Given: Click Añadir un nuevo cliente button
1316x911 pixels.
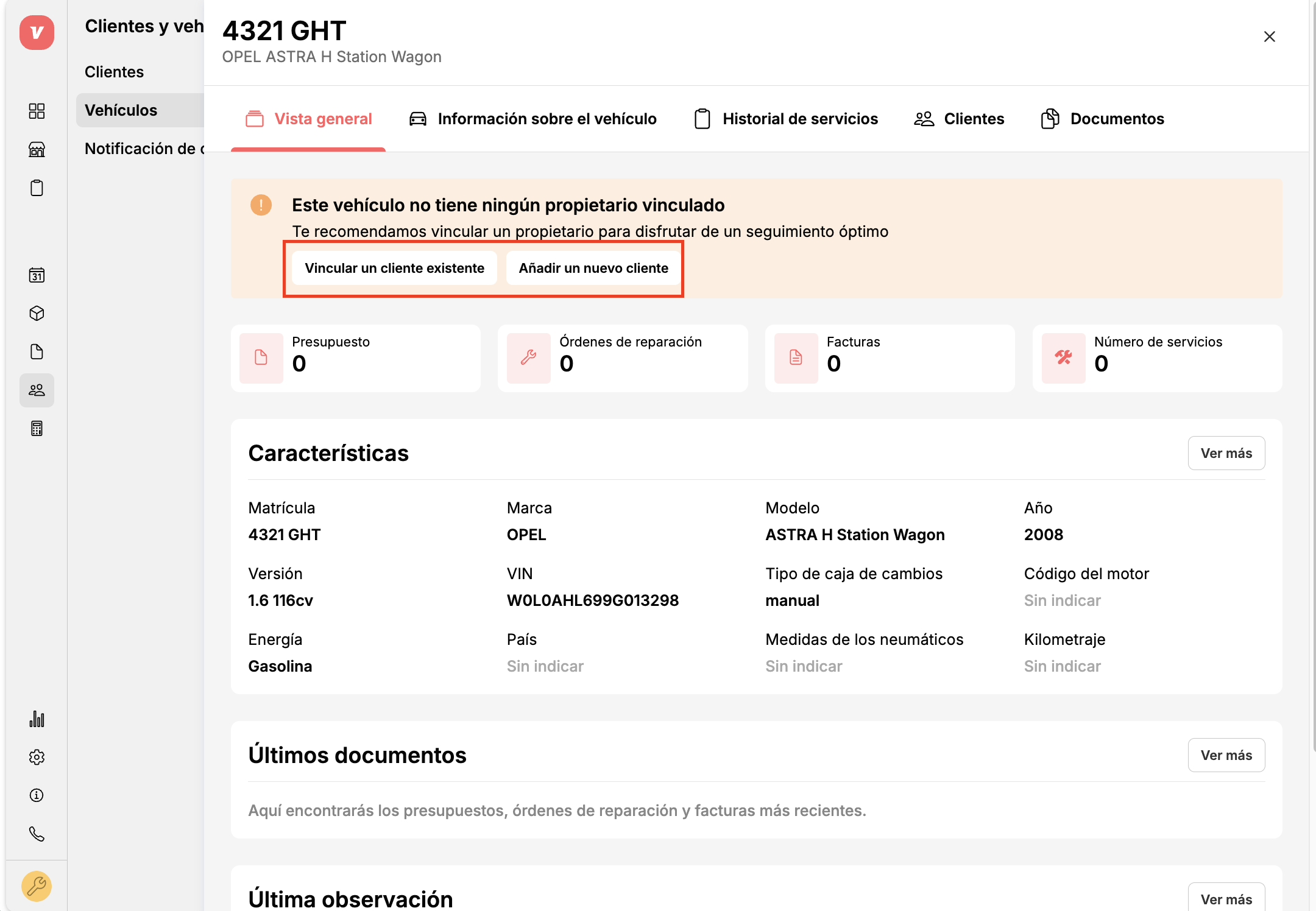Looking at the screenshot, I should click(593, 268).
